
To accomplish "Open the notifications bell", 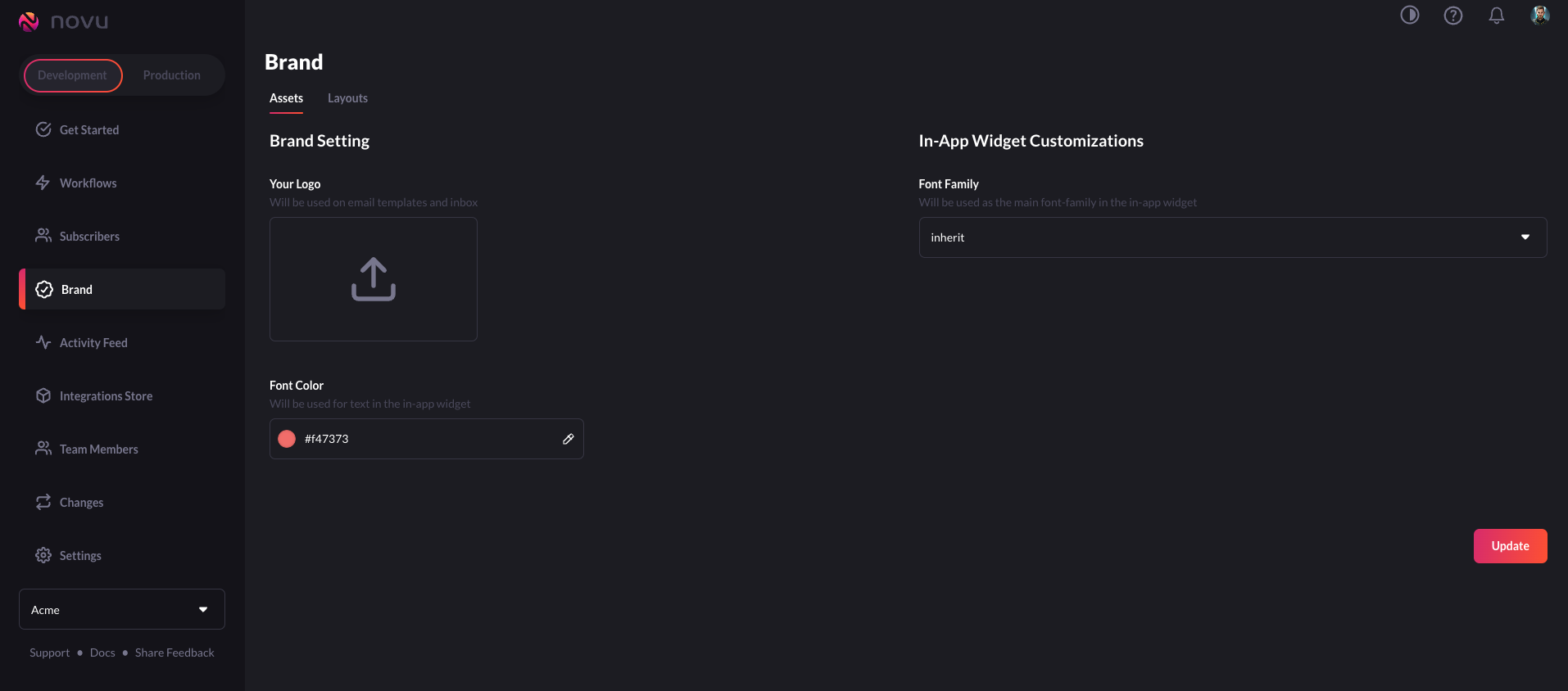I will 1496,16.
